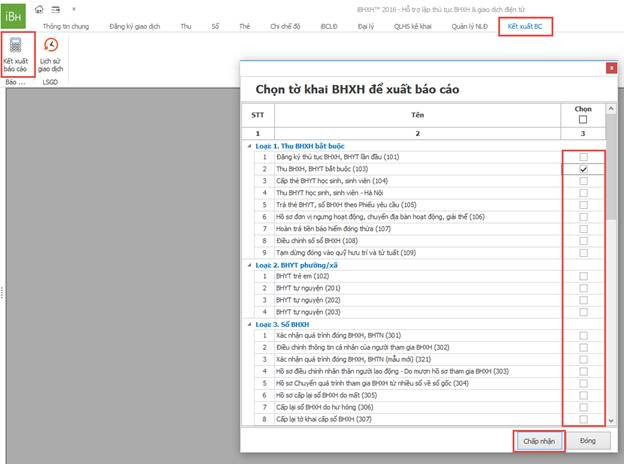The height and width of the screenshot is (464, 624).
Task: Click the Kết xuất báo cáo calculator icon
Action: tap(16, 47)
